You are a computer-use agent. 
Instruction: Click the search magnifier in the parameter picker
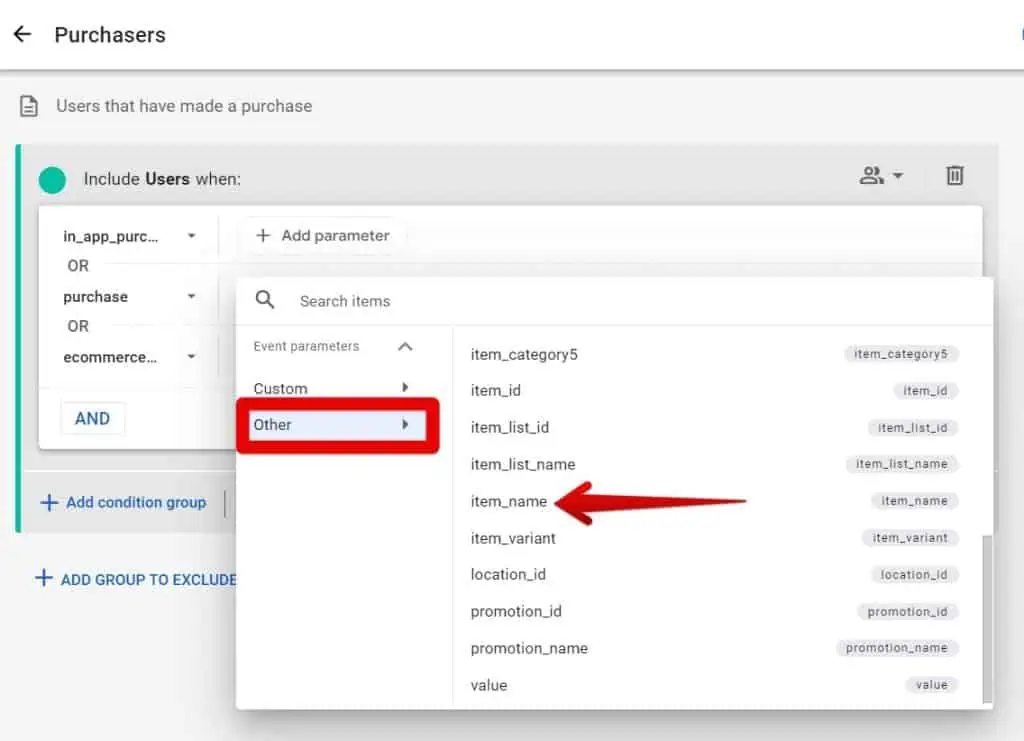265,299
